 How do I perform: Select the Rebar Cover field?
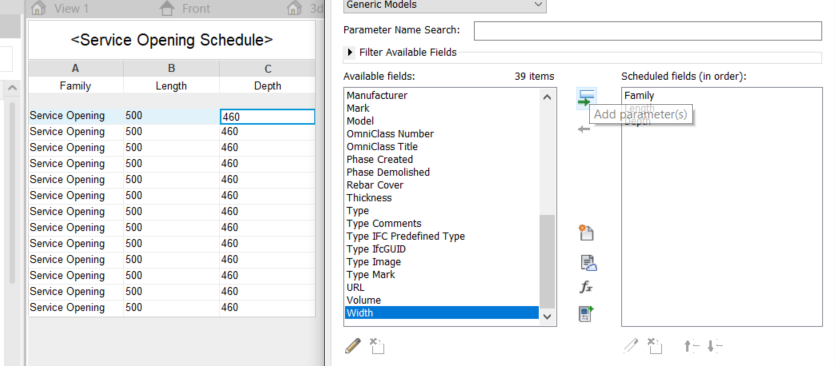click(375, 185)
